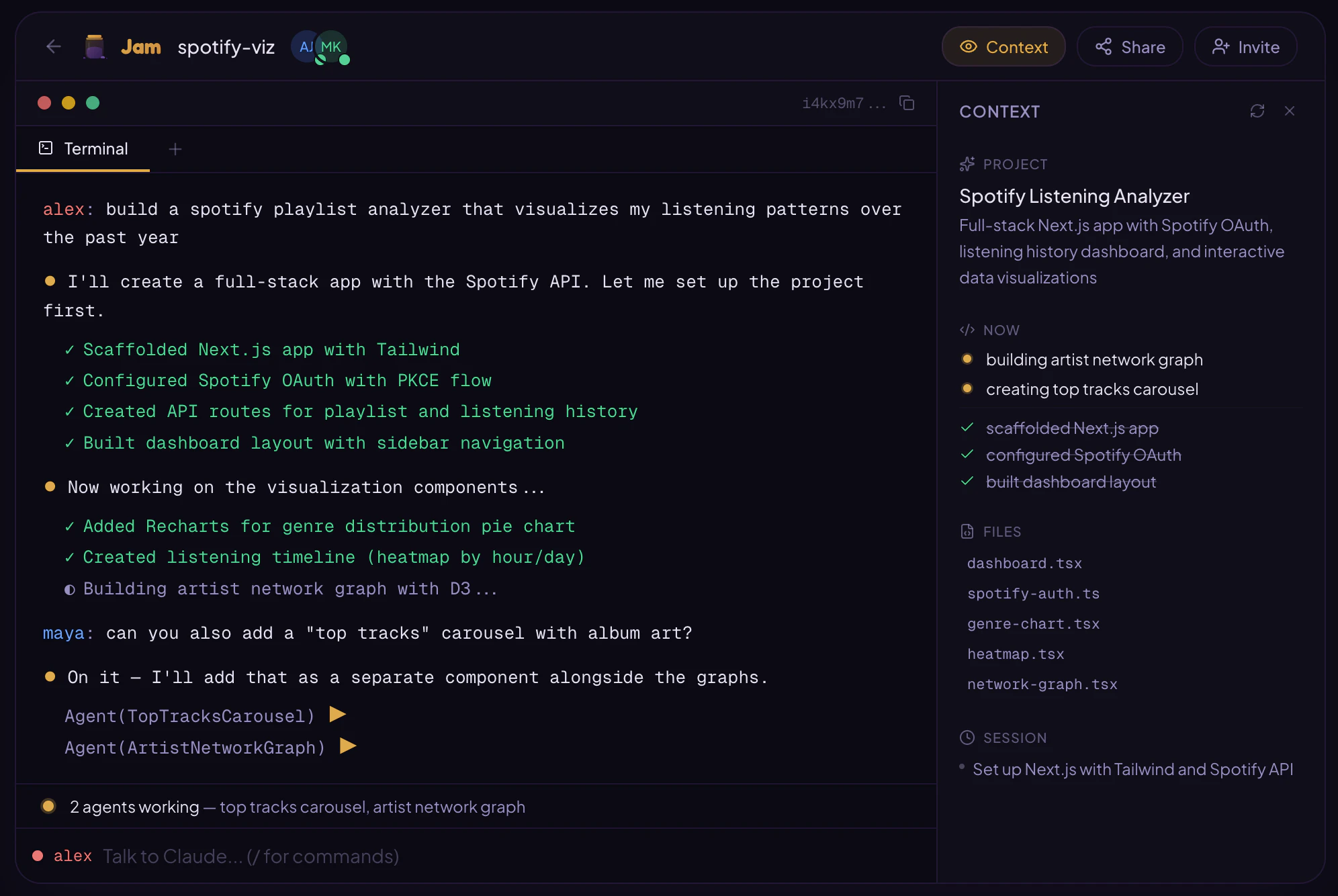Focus the Talk to Claude input field
This screenshot has height=896, width=1338.
(250, 856)
